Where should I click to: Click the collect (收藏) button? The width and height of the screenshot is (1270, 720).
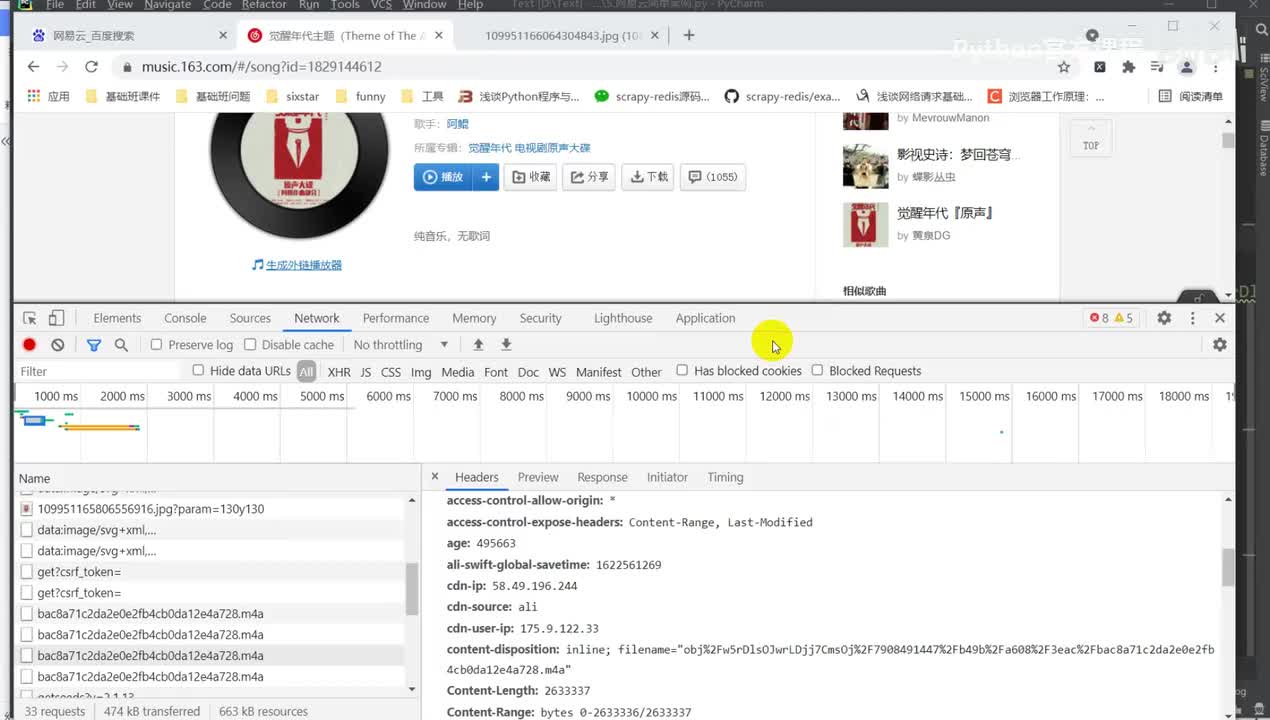(x=531, y=177)
